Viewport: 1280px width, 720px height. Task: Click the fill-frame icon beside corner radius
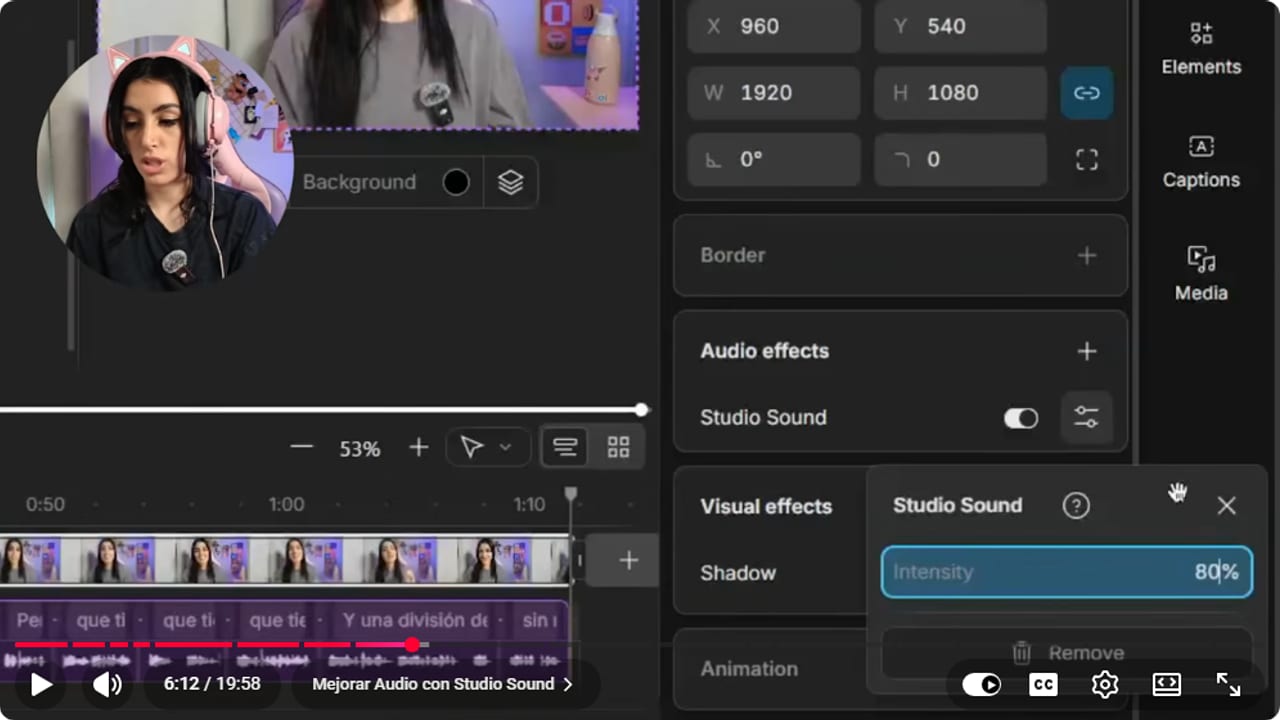tap(1087, 160)
